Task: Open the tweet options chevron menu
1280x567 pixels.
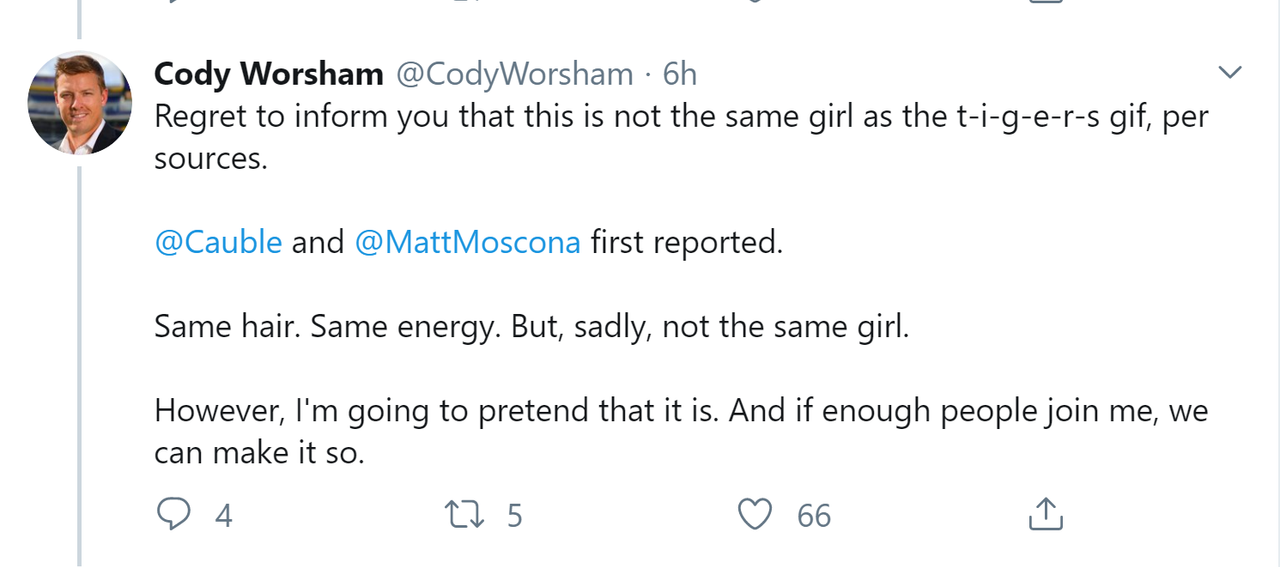Action: [1229, 73]
